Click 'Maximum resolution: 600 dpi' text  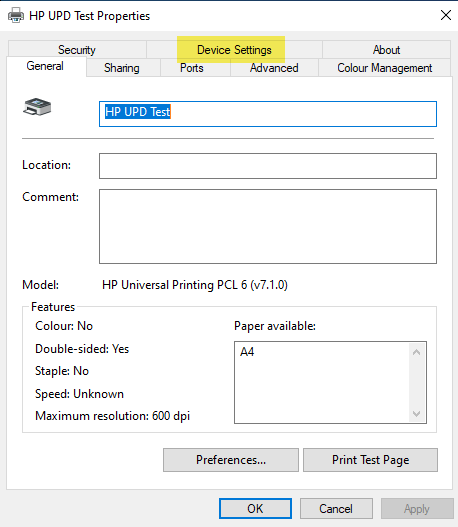click(x=113, y=416)
